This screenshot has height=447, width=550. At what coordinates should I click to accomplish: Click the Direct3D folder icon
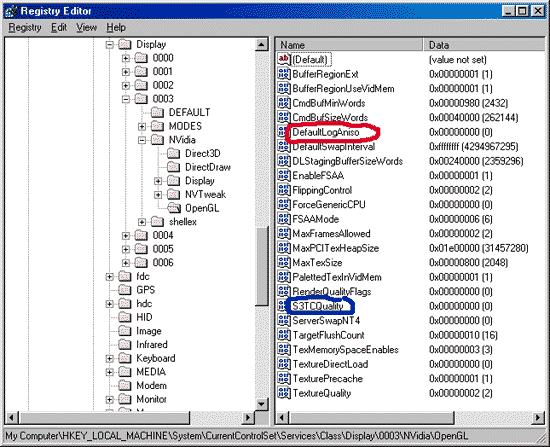[x=174, y=153]
